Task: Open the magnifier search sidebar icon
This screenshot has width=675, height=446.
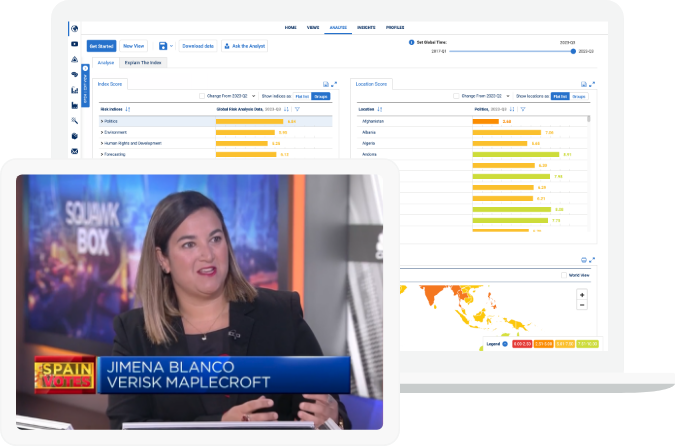Action: point(74,121)
